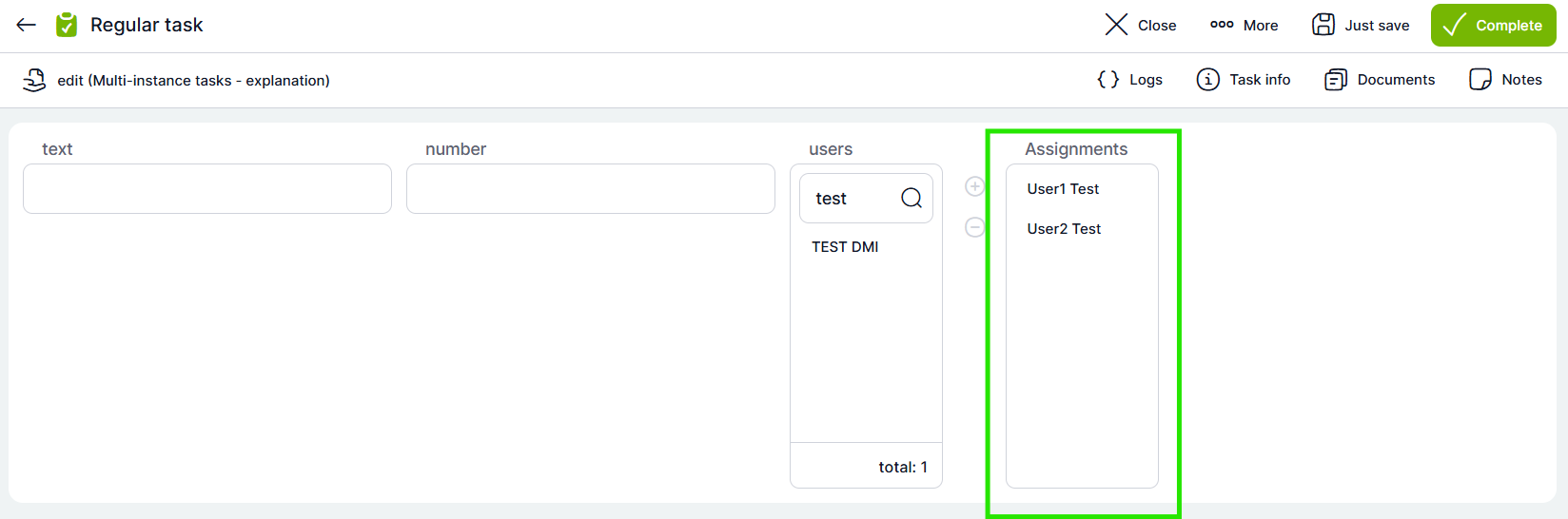Click the Just save floppy disk icon

(x=1323, y=25)
